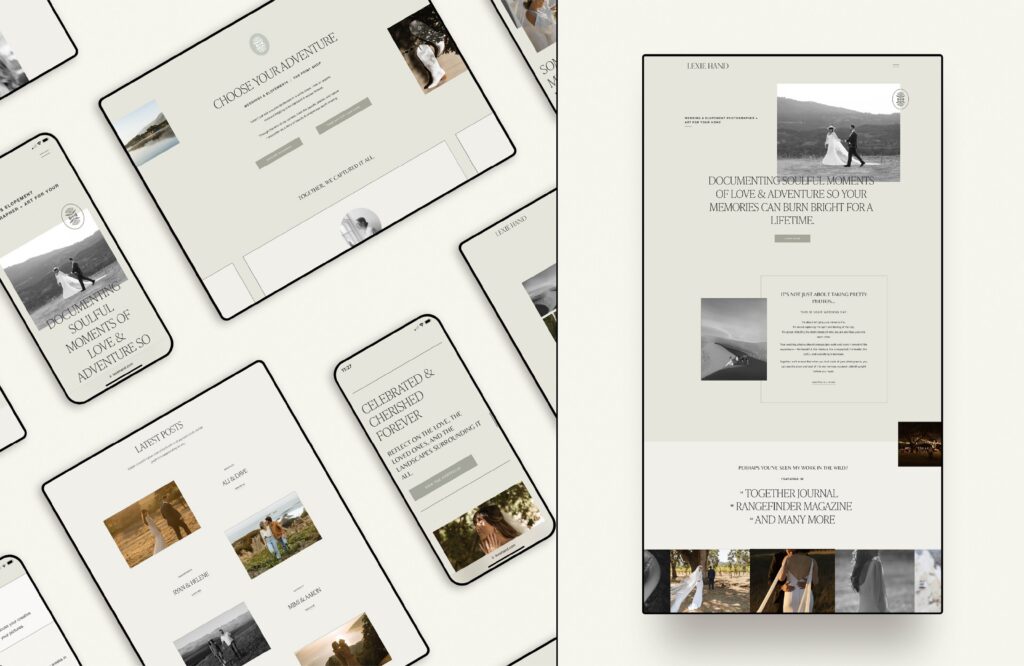Click the LEXIE HAND site title
Viewport: 1024px width, 666px height.
tap(707, 66)
